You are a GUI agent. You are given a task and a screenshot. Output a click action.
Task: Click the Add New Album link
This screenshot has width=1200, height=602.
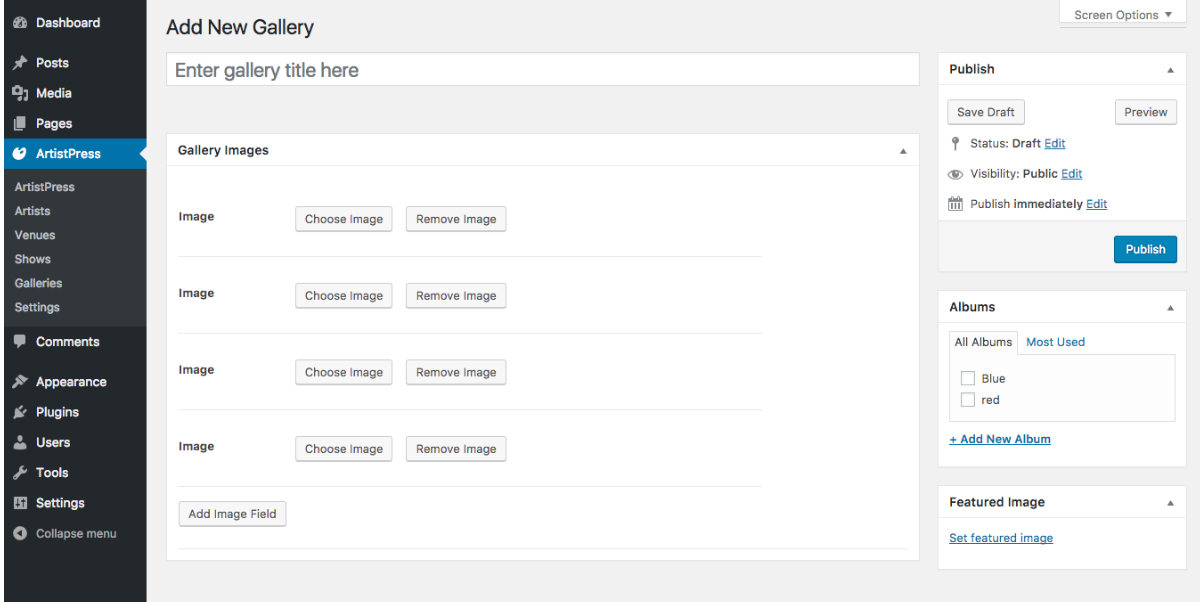[x=1000, y=439]
